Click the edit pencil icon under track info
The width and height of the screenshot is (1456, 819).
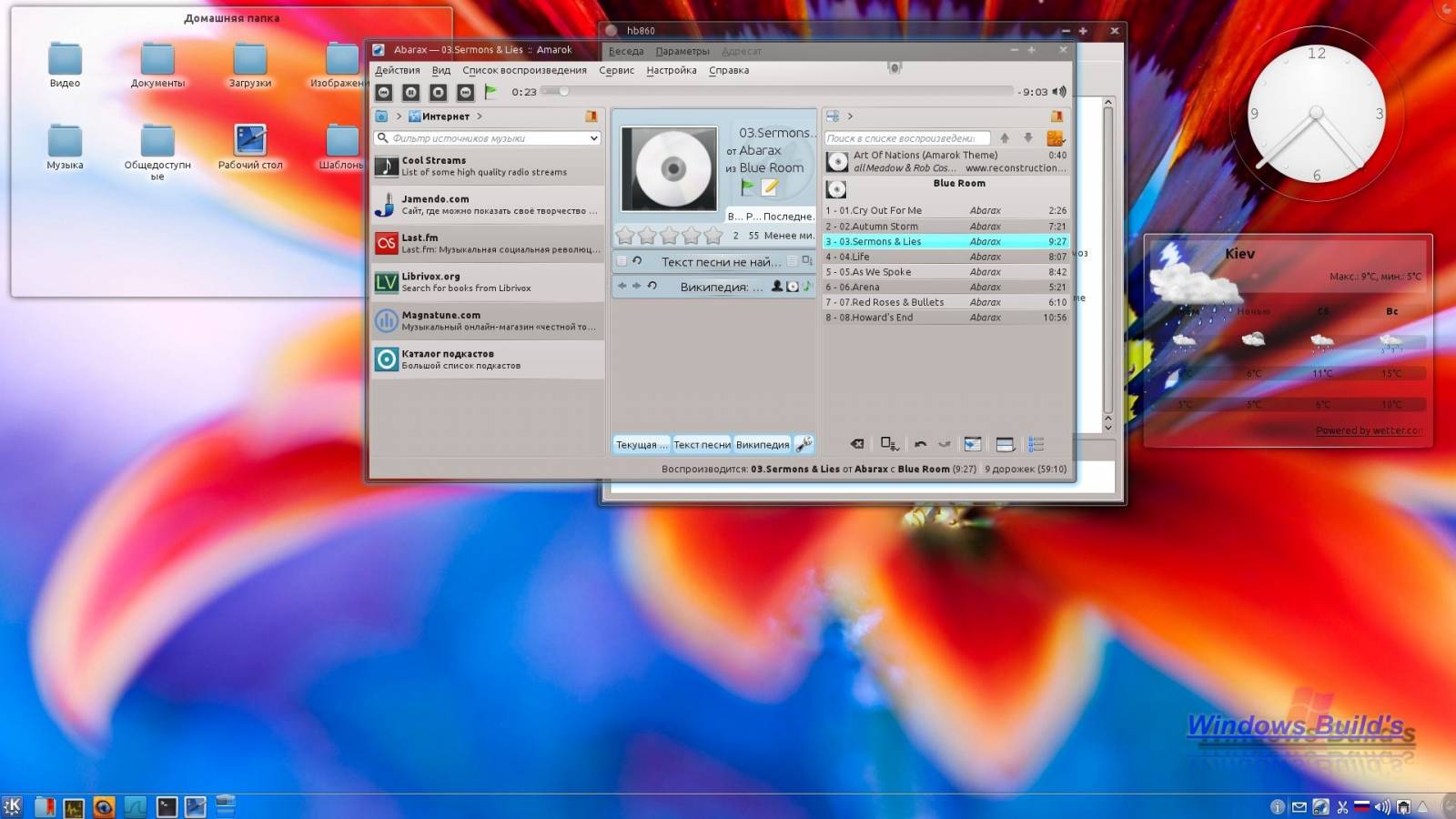click(770, 187)
